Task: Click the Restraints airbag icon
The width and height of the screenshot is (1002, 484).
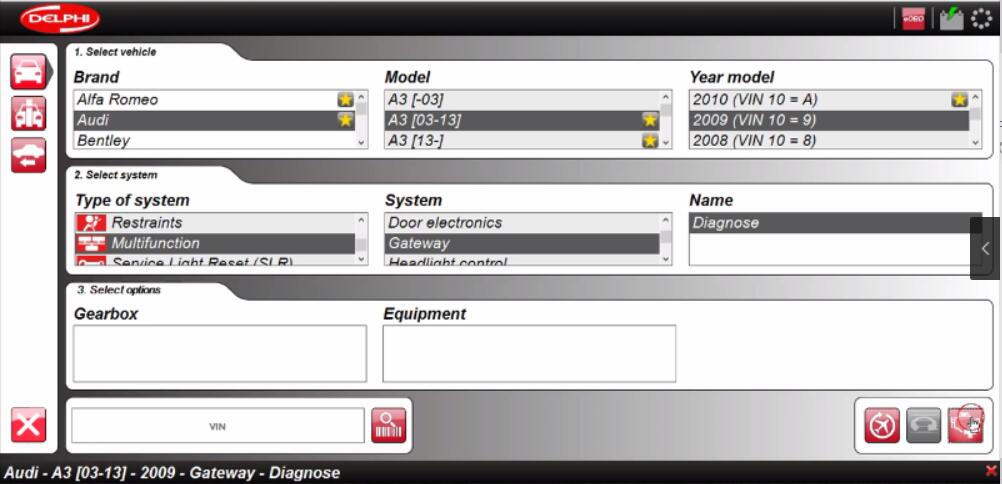Action: pyautogui.click(x=91, y=222)
